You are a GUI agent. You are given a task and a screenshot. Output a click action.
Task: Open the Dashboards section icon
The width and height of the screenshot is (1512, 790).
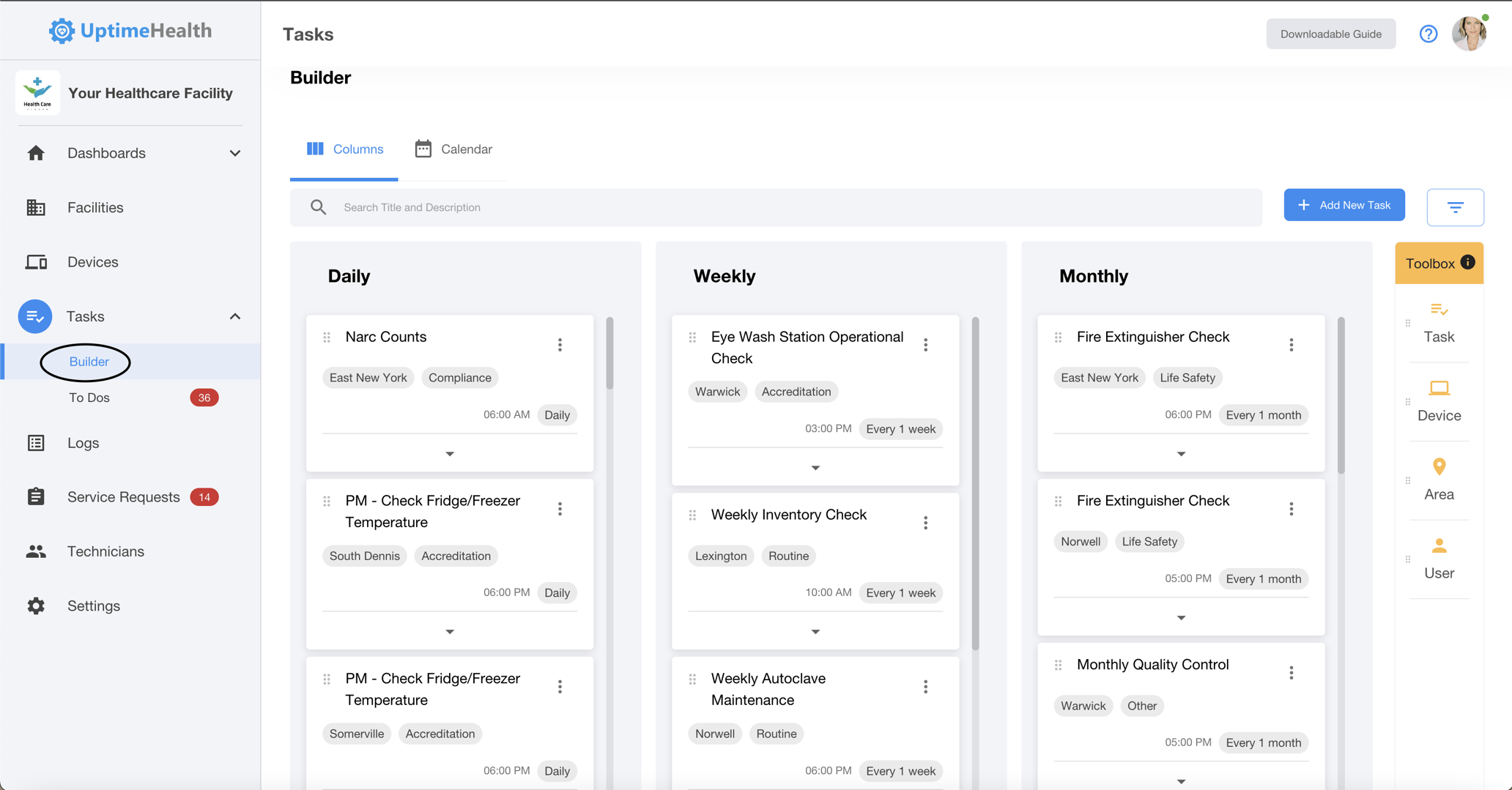point(36,153)
